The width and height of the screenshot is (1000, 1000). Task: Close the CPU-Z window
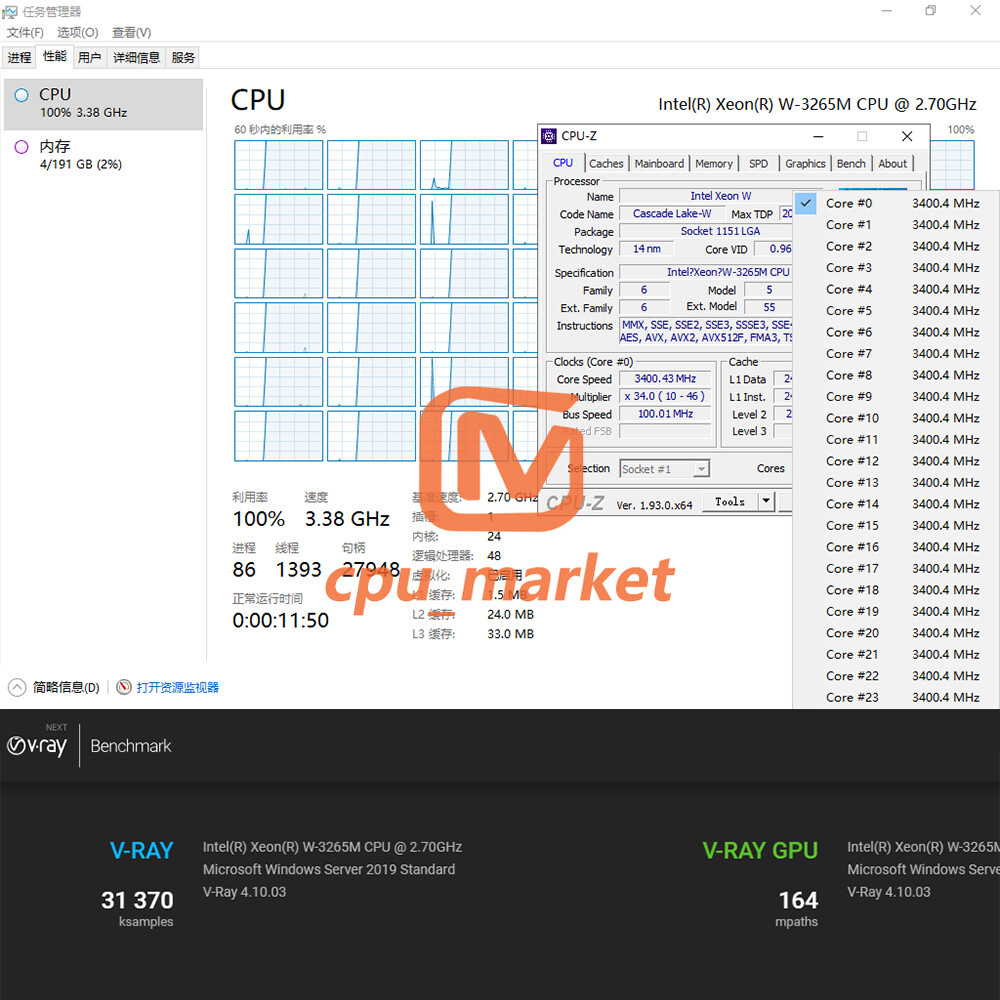pyautogui.click(x=907, y=136)
